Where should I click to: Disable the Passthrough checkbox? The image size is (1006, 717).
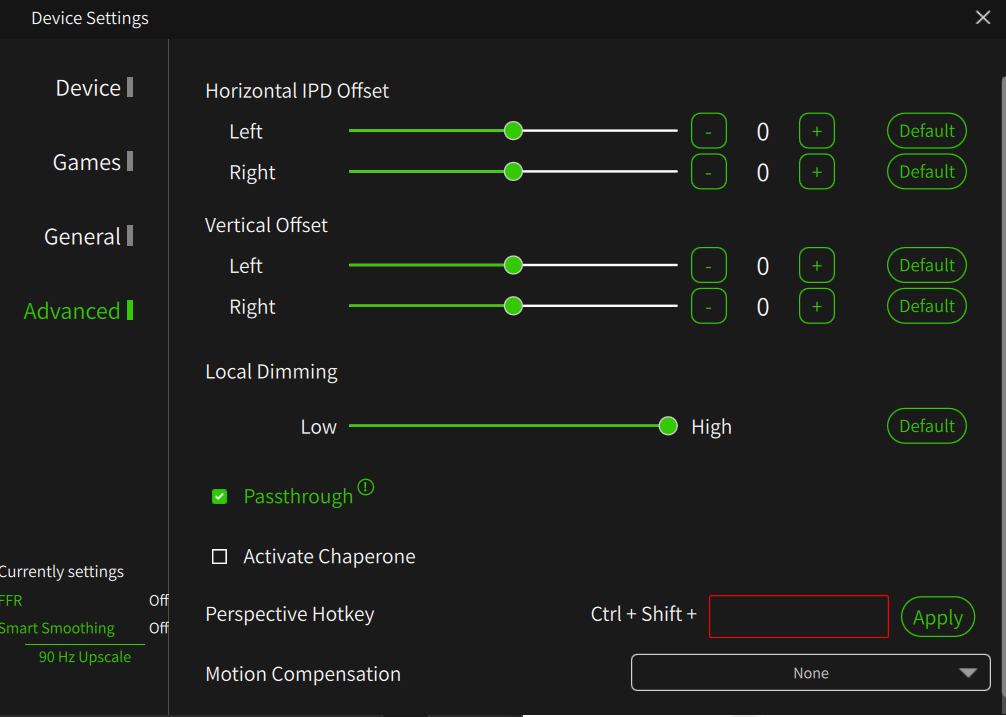point(220,496)
